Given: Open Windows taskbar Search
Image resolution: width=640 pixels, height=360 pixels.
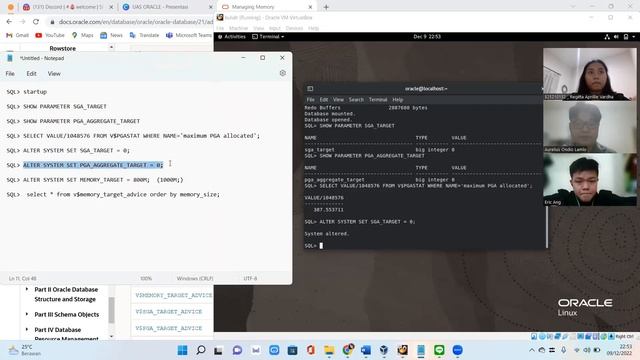Looking at the screenshot, I should click(201, 350).
